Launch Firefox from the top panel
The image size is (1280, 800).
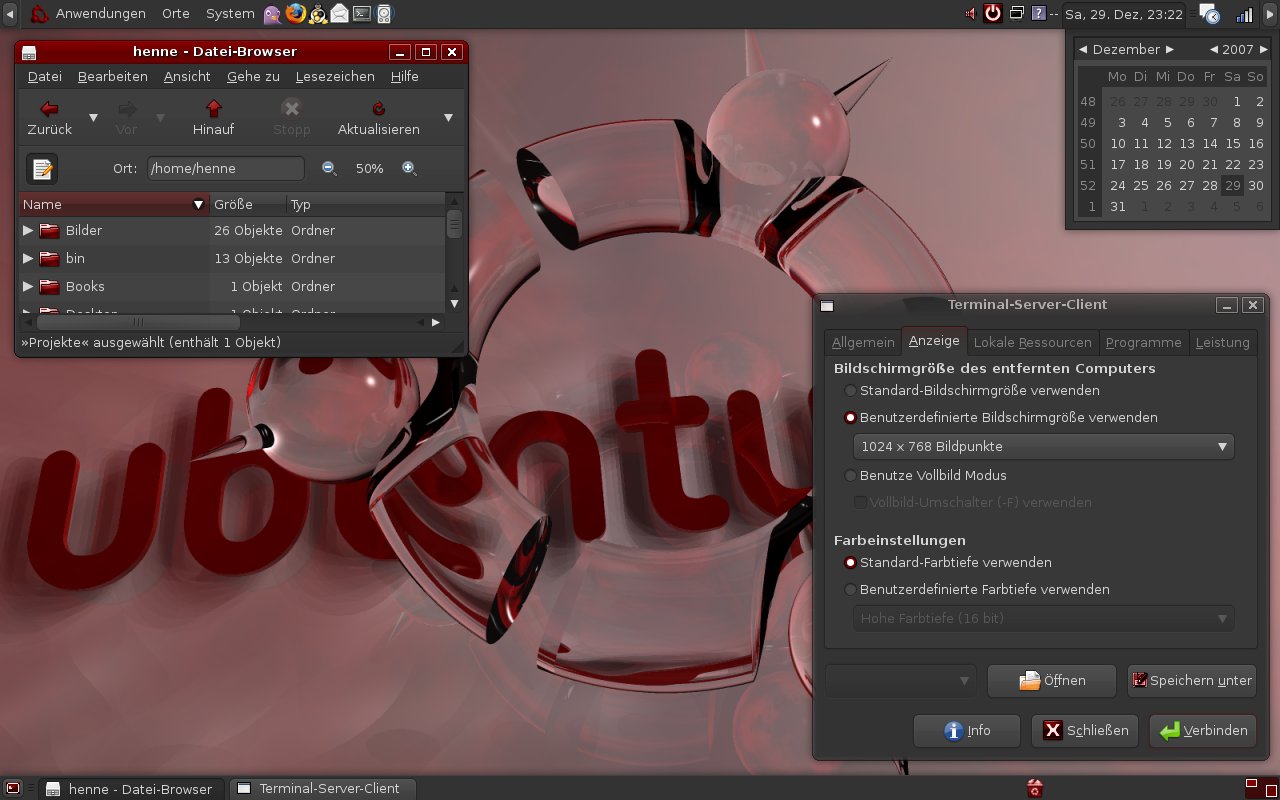295,14
